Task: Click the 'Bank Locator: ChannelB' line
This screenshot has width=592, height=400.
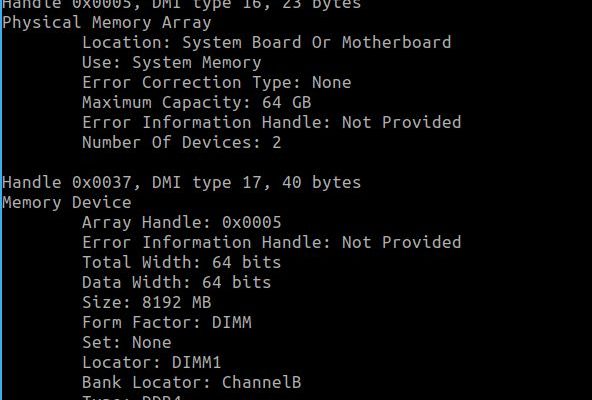Action: tap(192, 383)
